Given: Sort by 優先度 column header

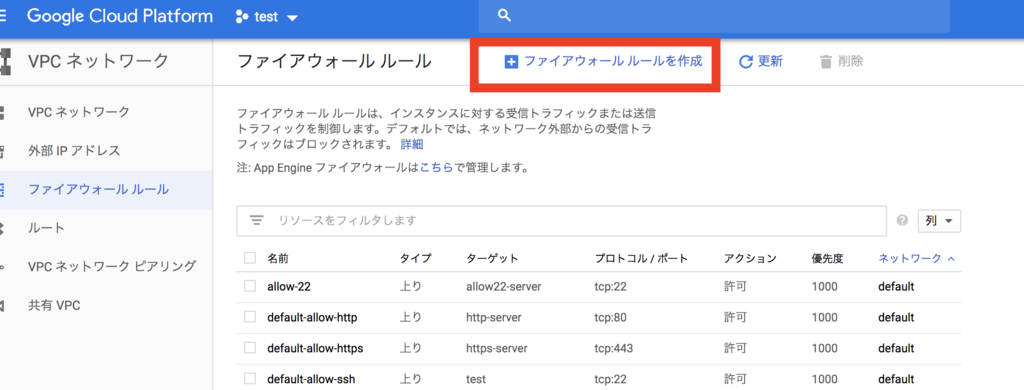Looking at the screenshot, I should (x=827, y=259).
